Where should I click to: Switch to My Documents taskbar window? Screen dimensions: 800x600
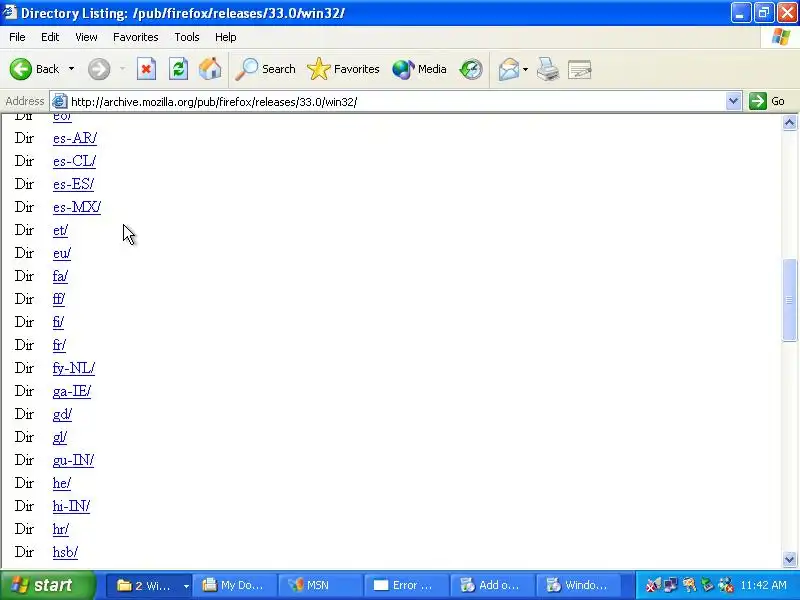235,585
